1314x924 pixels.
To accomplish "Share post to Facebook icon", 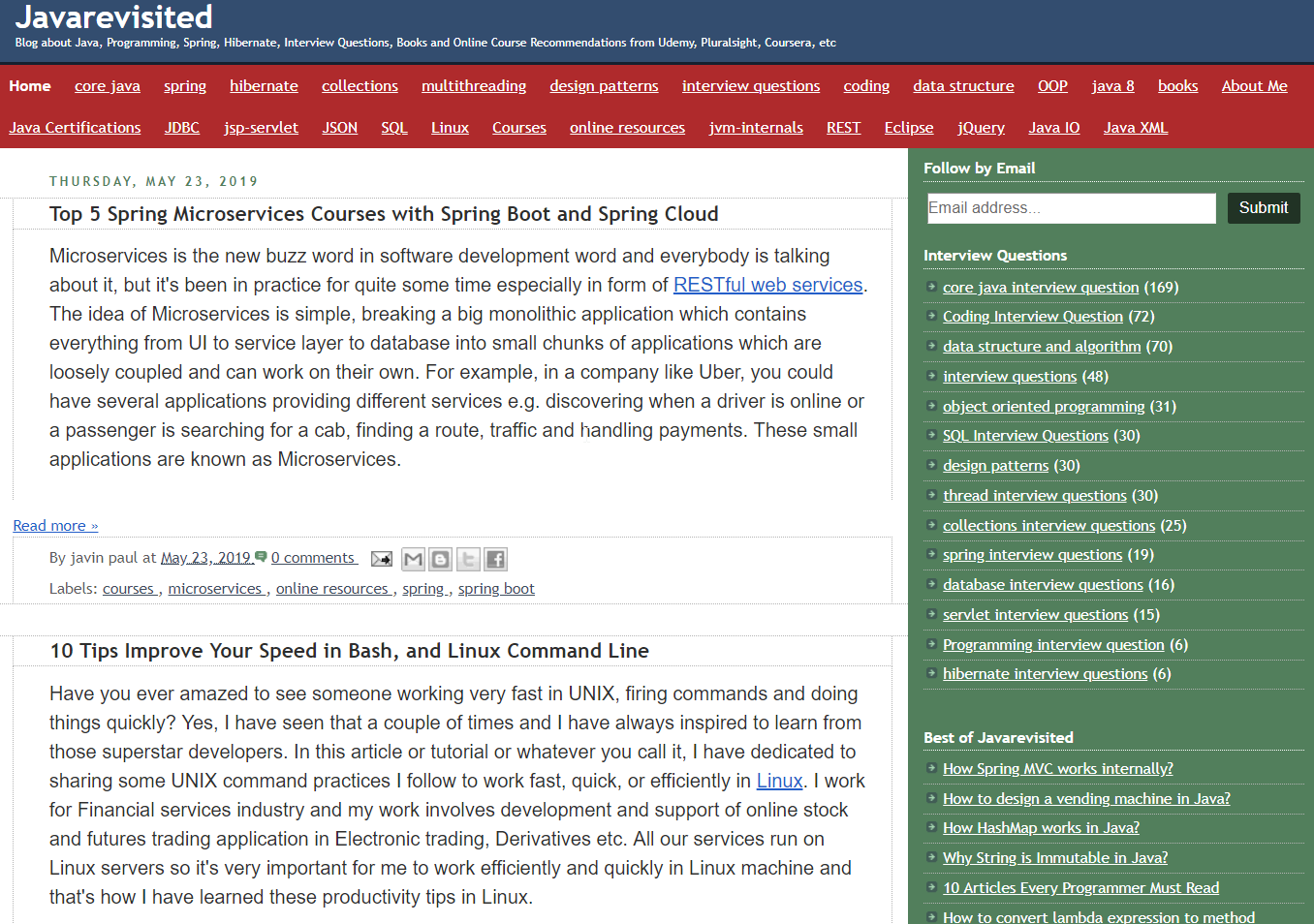I will (496, 559).
